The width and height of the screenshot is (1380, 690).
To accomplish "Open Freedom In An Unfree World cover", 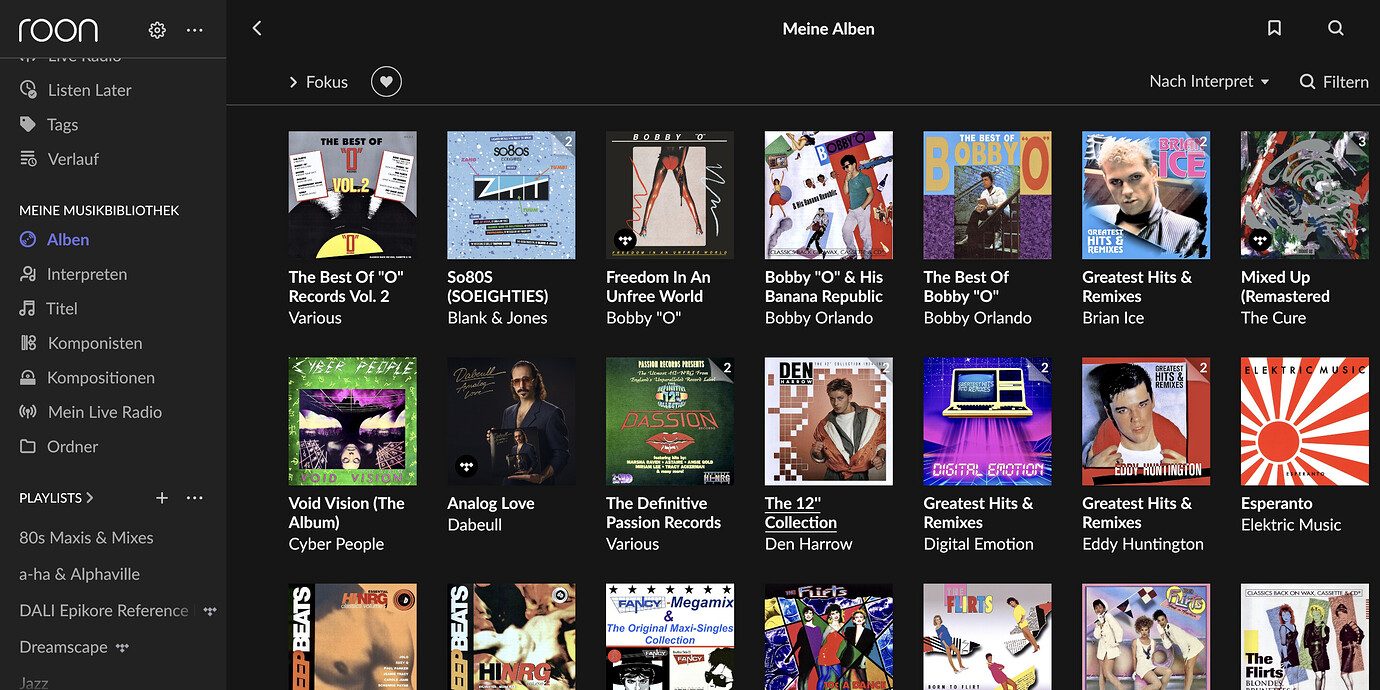I will point(670,196).
